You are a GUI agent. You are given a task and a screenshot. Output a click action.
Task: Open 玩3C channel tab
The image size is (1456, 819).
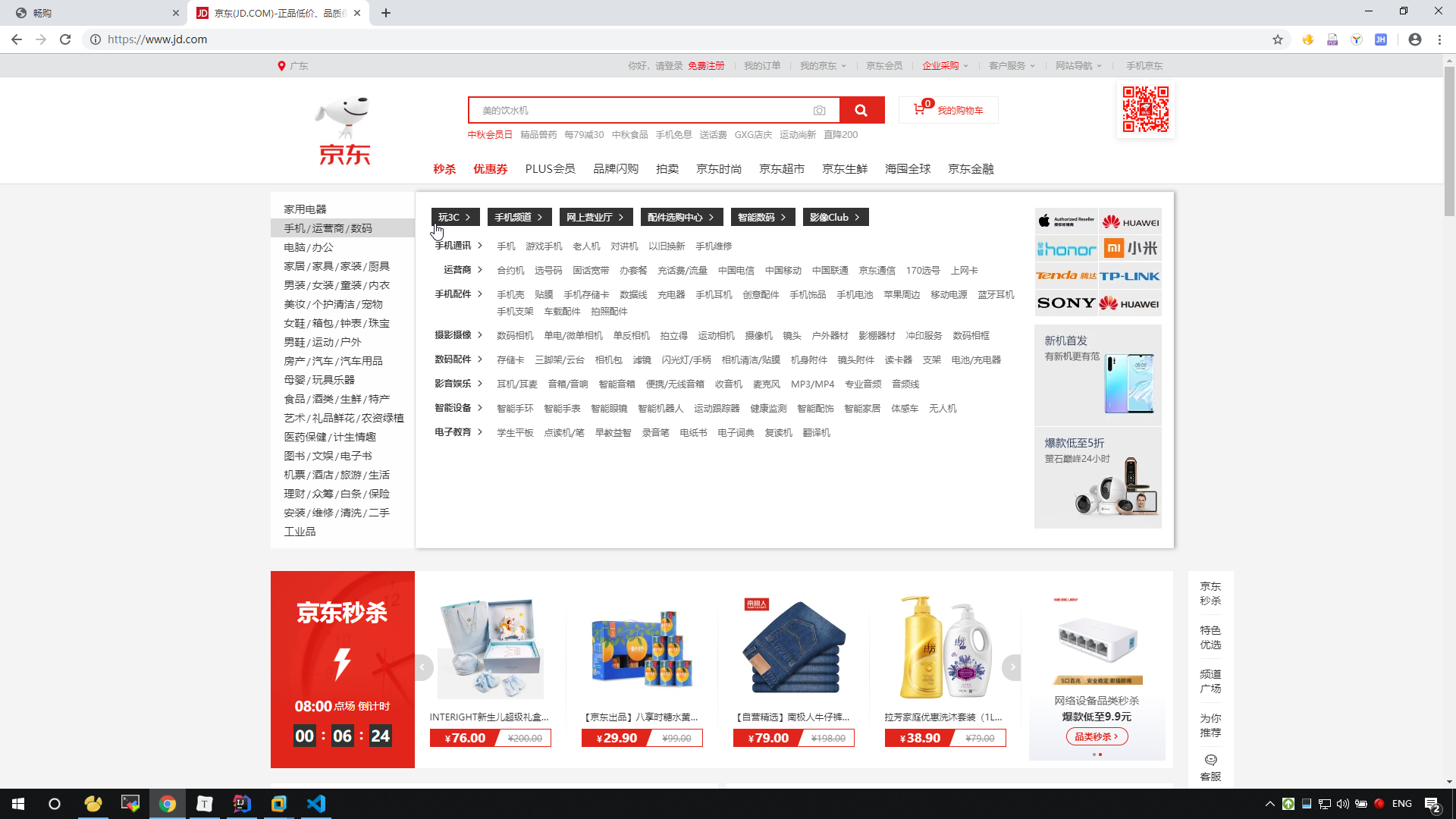pyautogui.click(x=455, y=217)
